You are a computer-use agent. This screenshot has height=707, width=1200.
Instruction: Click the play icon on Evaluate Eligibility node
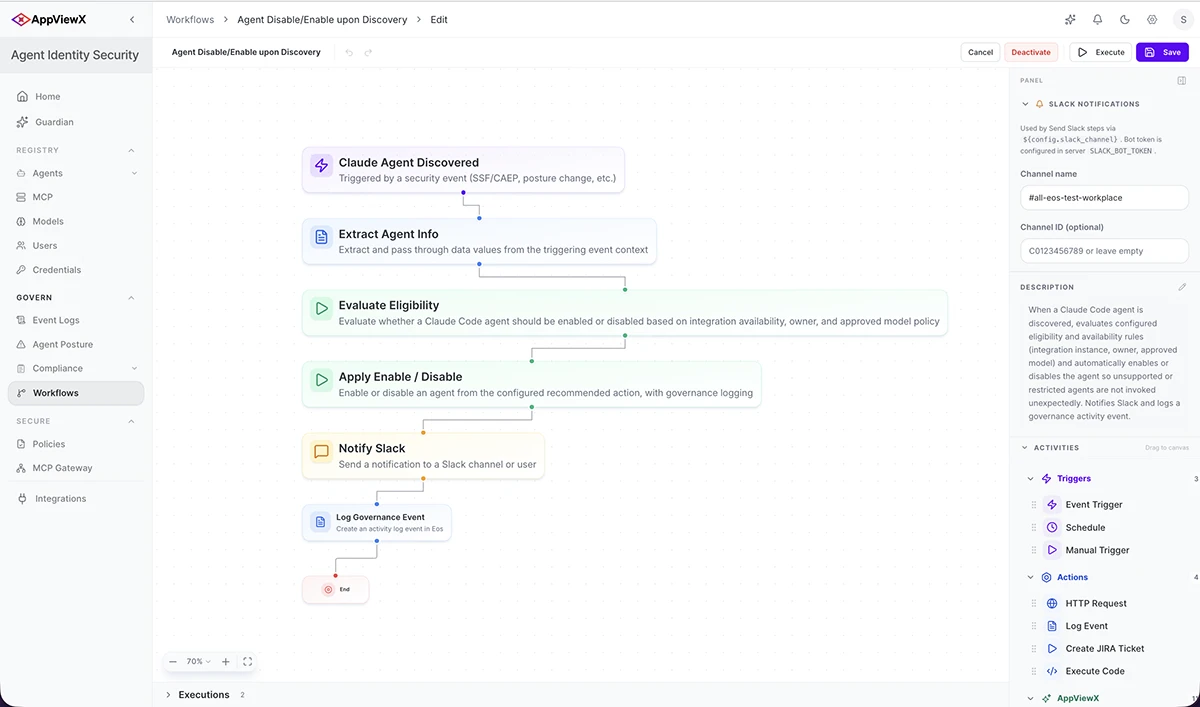pyautogui.click(x=321, y=309)
